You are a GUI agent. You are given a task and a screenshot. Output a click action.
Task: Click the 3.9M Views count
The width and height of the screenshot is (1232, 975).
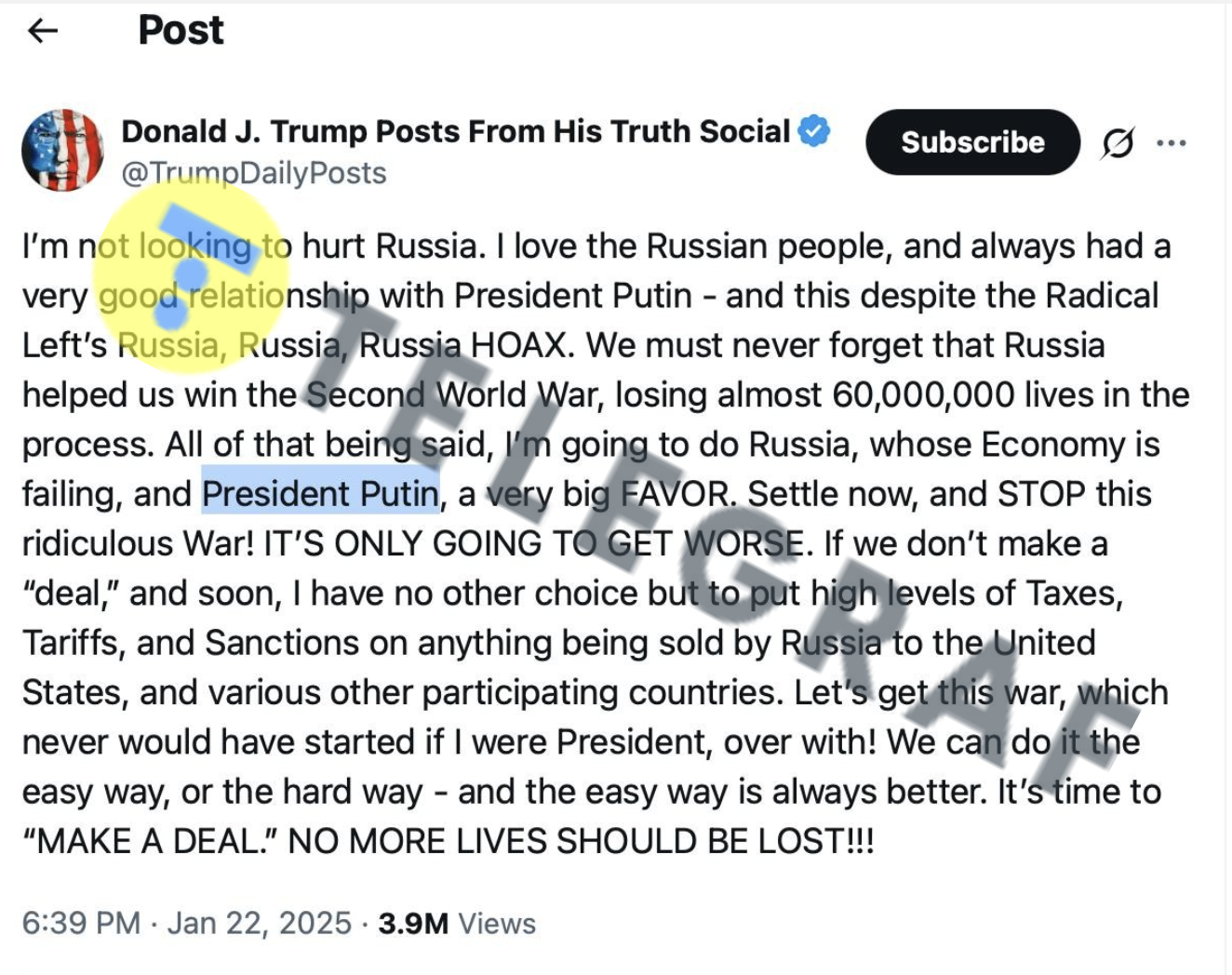(457, 923)
